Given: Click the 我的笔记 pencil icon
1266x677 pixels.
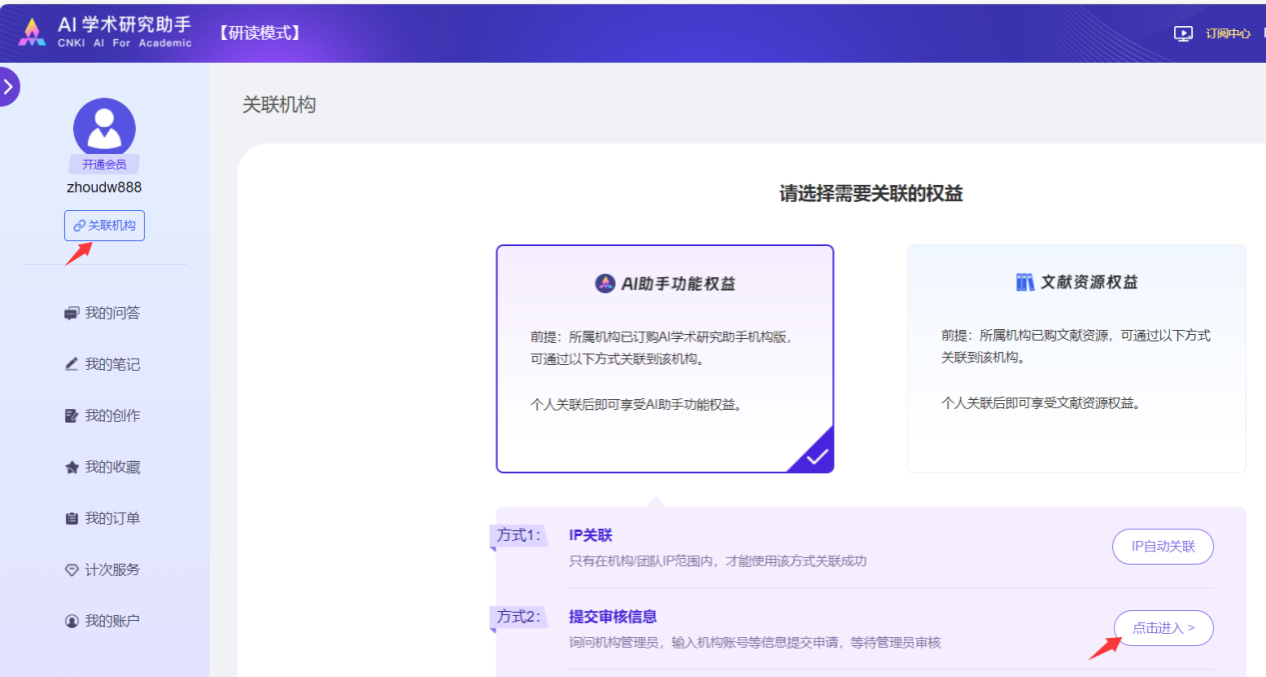Looking at the screenshot, I should (71, 365).
